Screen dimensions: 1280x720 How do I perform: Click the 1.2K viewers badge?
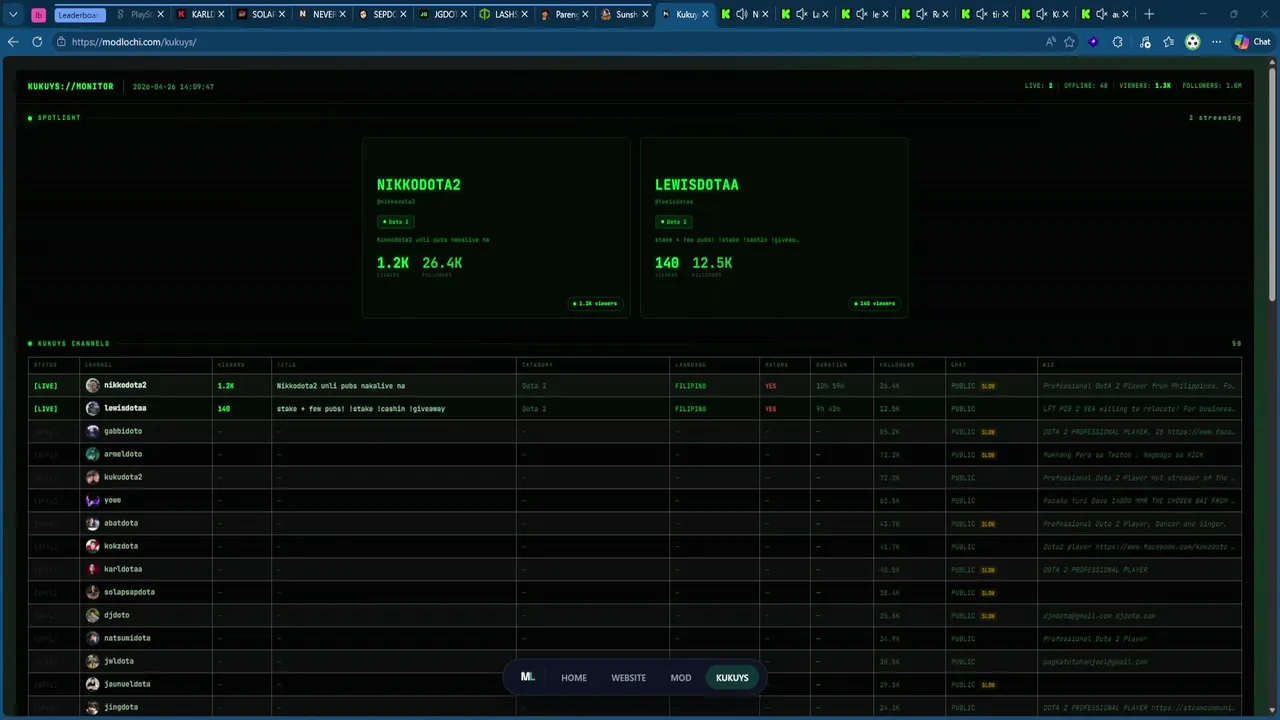[596, 303]
